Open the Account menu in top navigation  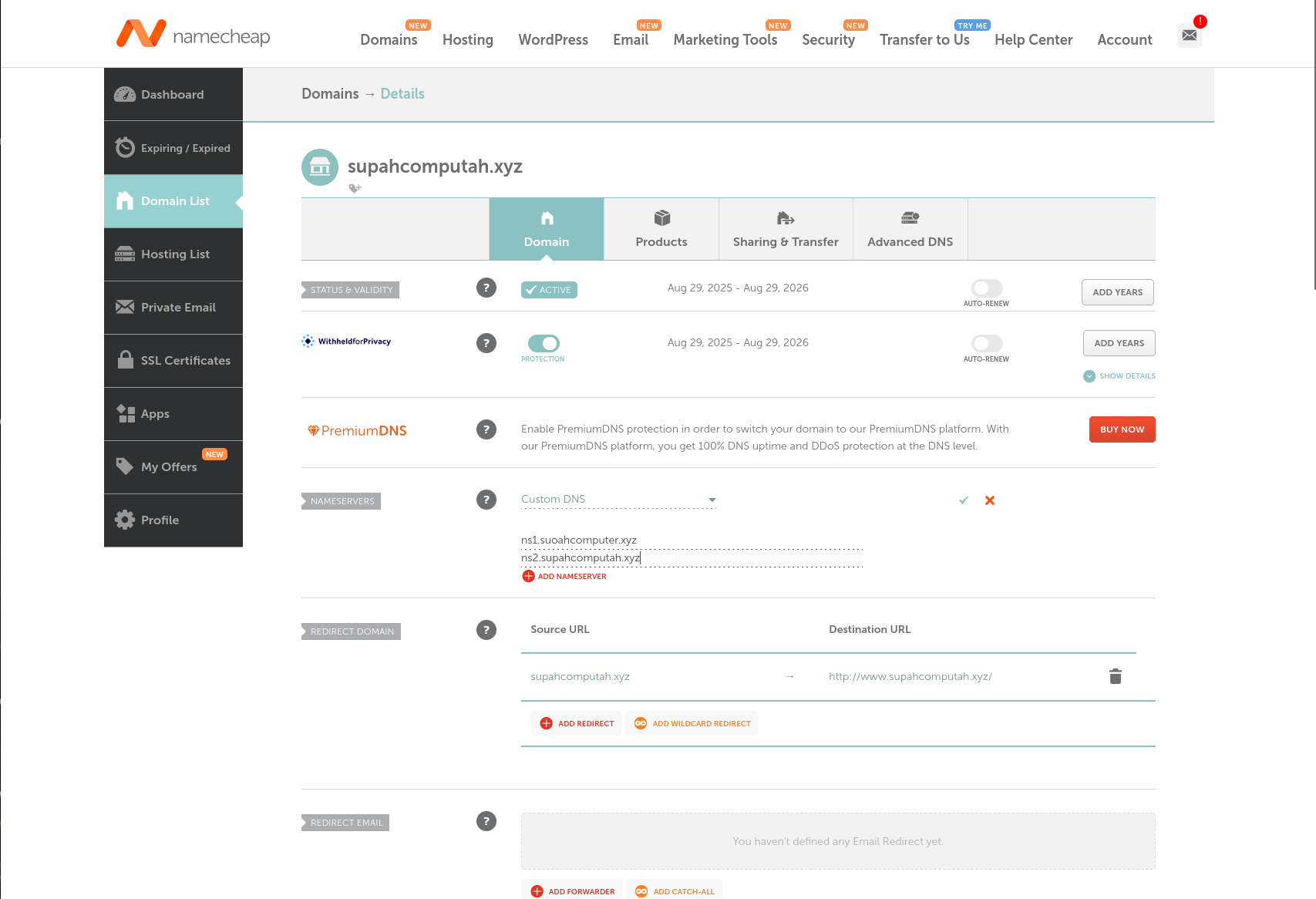(1124, 40)
